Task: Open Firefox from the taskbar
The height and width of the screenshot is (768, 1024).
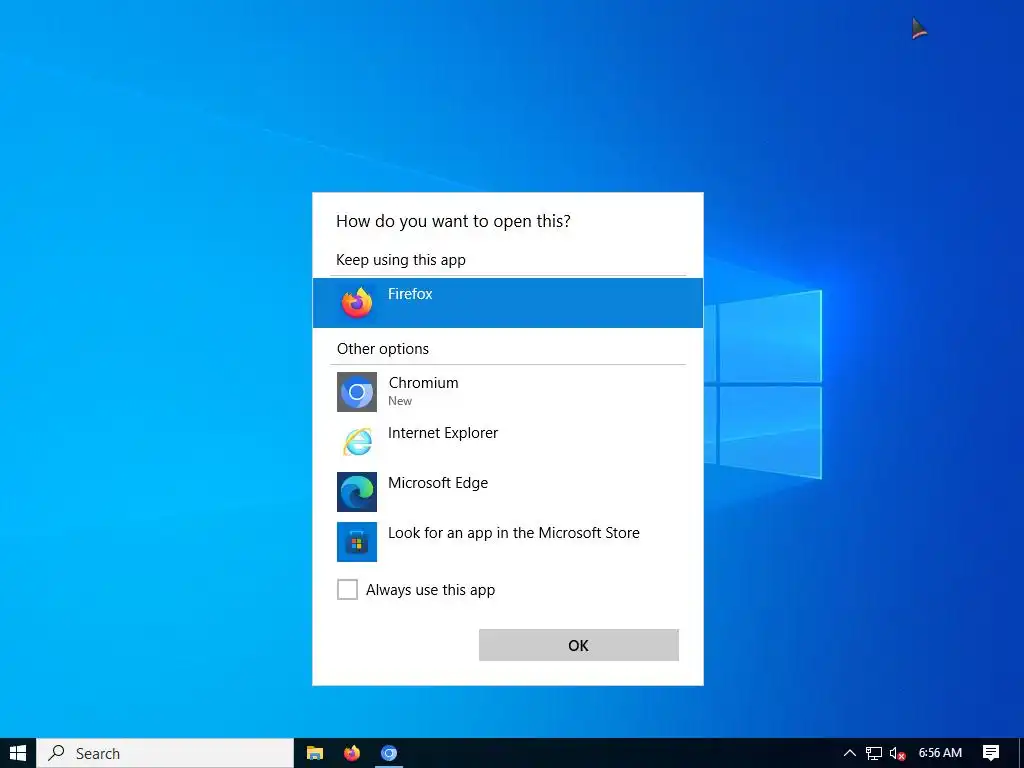Action: coord(352,753)
